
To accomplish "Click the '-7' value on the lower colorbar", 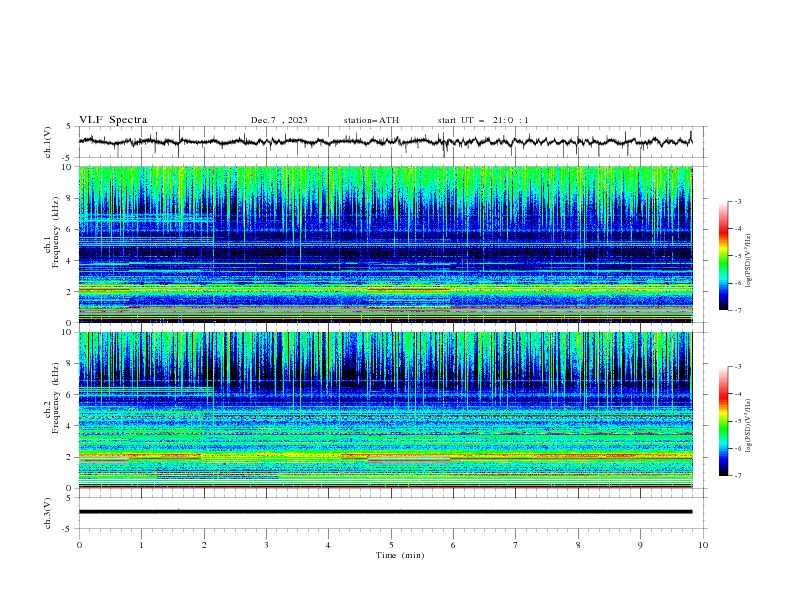I will point(737,475).
